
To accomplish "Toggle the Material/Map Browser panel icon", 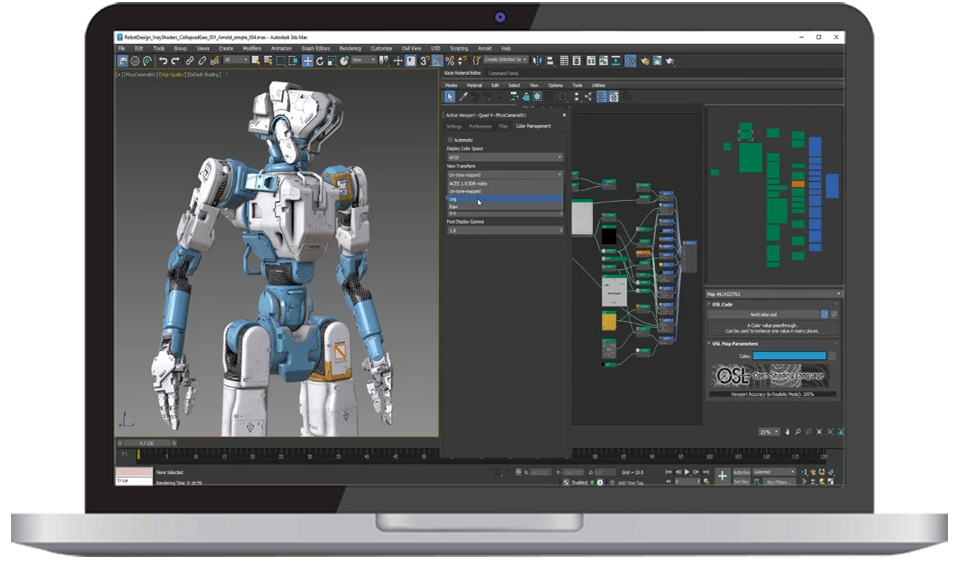I will pyautogui.click(x=602, y=97).
